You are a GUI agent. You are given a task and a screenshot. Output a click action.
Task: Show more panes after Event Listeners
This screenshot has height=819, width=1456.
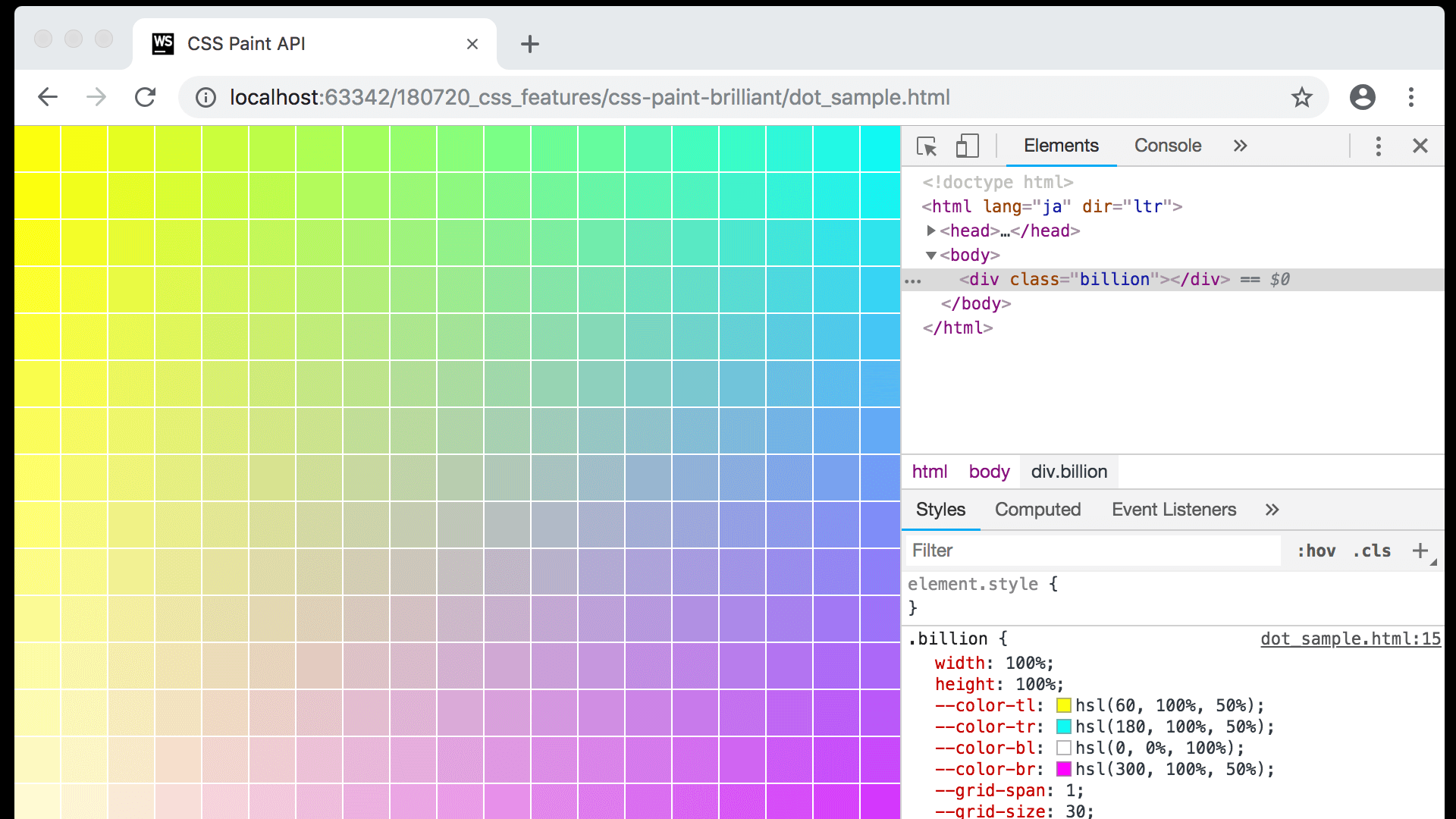[x=1272, y=510]
